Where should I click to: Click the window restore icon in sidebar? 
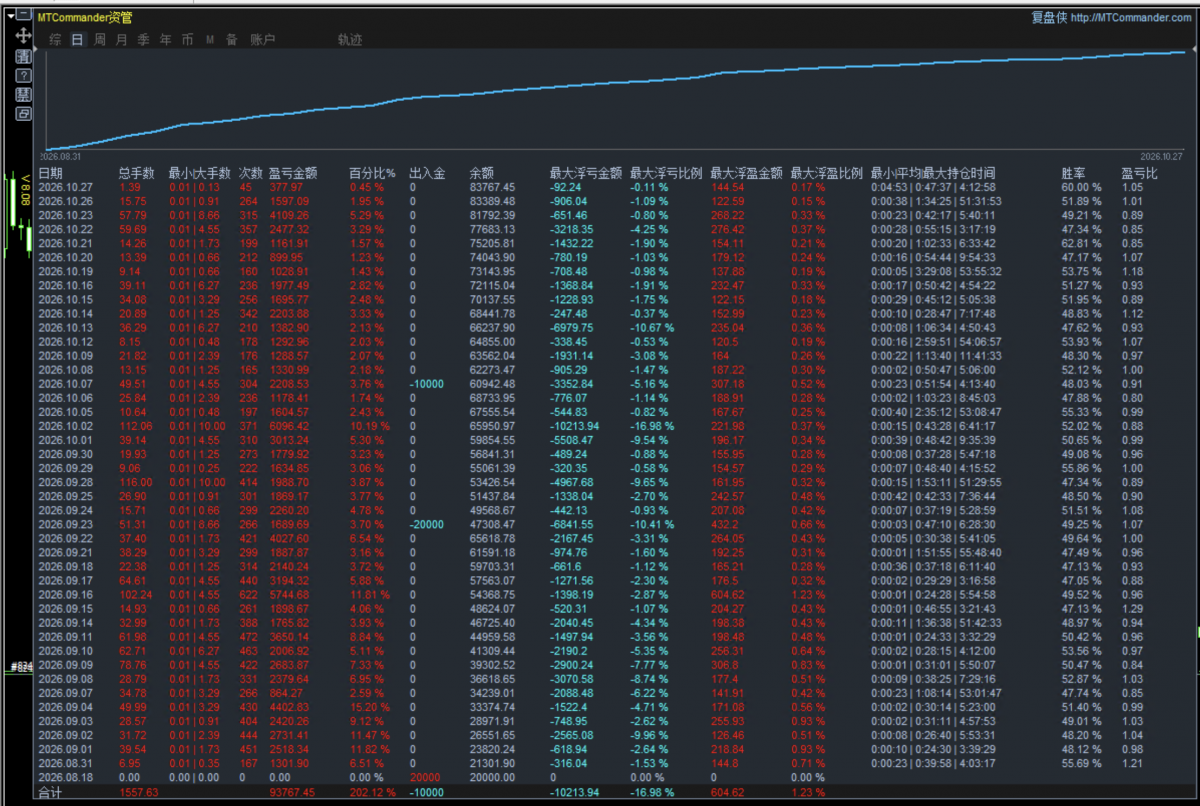coord(23,114)
